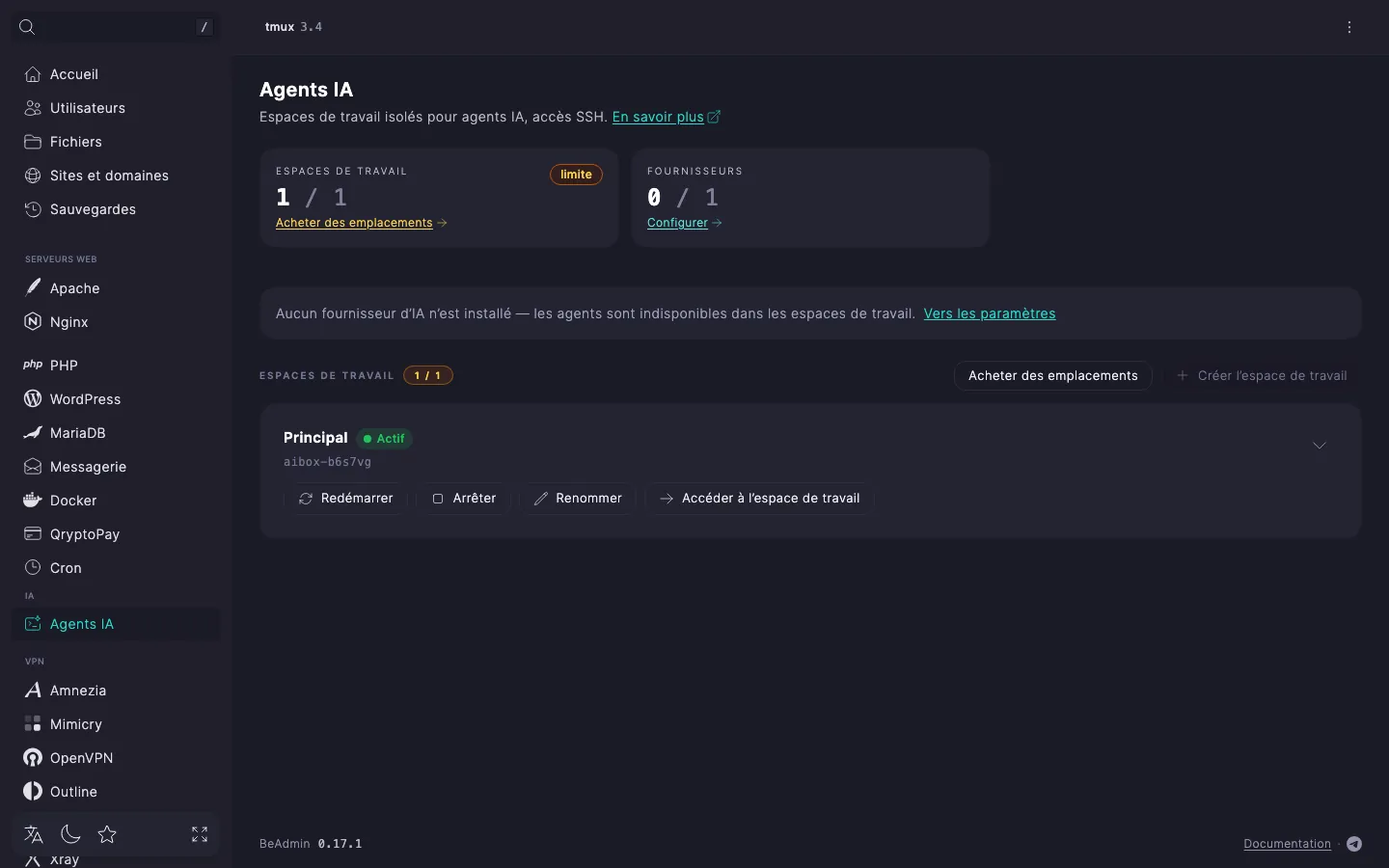Viewport: 1389px width, 868px height.
Task: Click the Mimicry grid icon
Action: [33, 724]
